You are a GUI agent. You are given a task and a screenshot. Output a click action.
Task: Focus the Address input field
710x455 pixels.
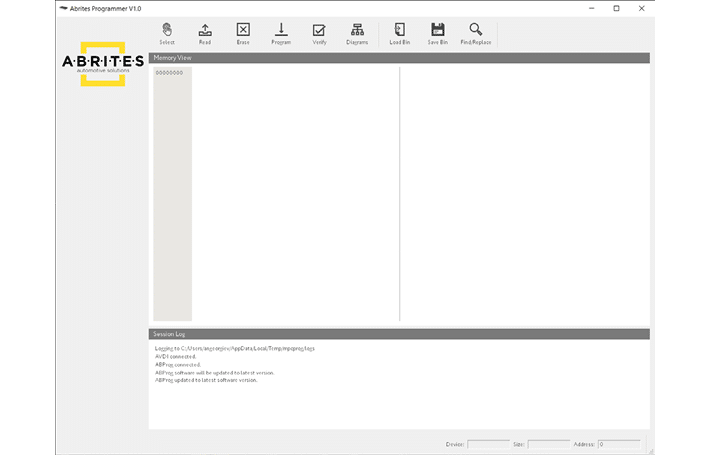[618, 443]
